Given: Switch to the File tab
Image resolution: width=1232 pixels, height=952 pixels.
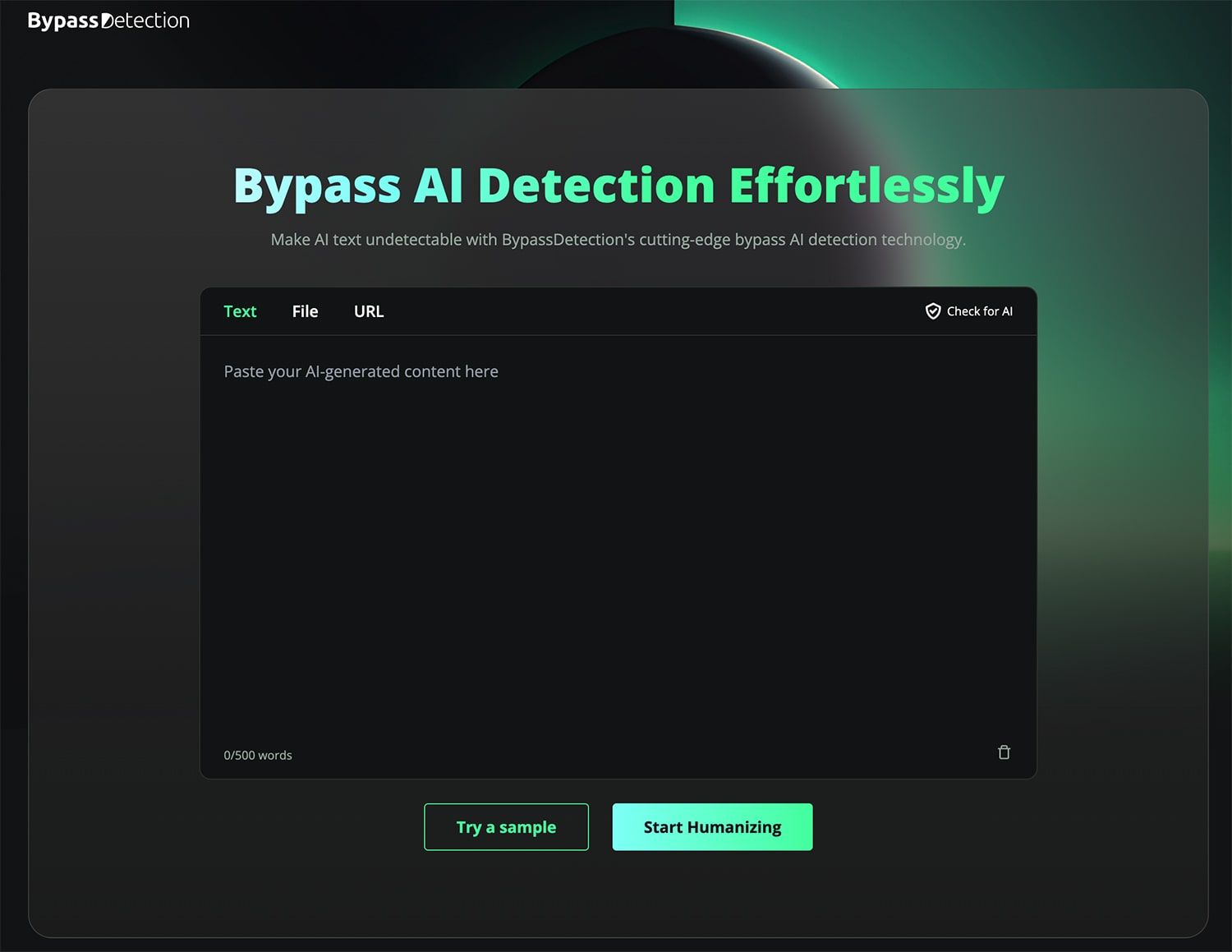Looking at the screenshot, I should click(x=305, y=311).
